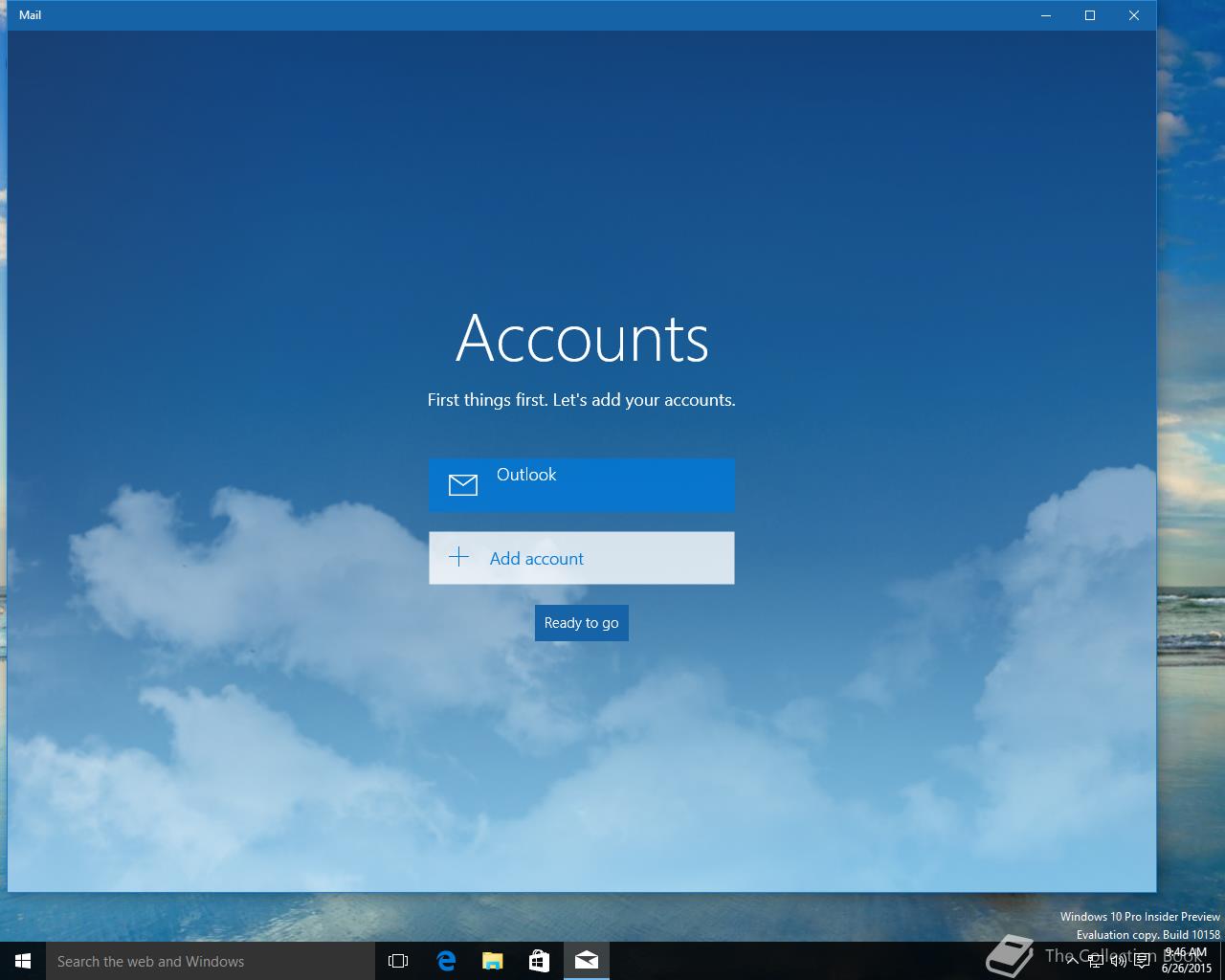Show hidden system tray icons
Image resolution: width=1225 pixels, height=980 pixels.
1072,961
